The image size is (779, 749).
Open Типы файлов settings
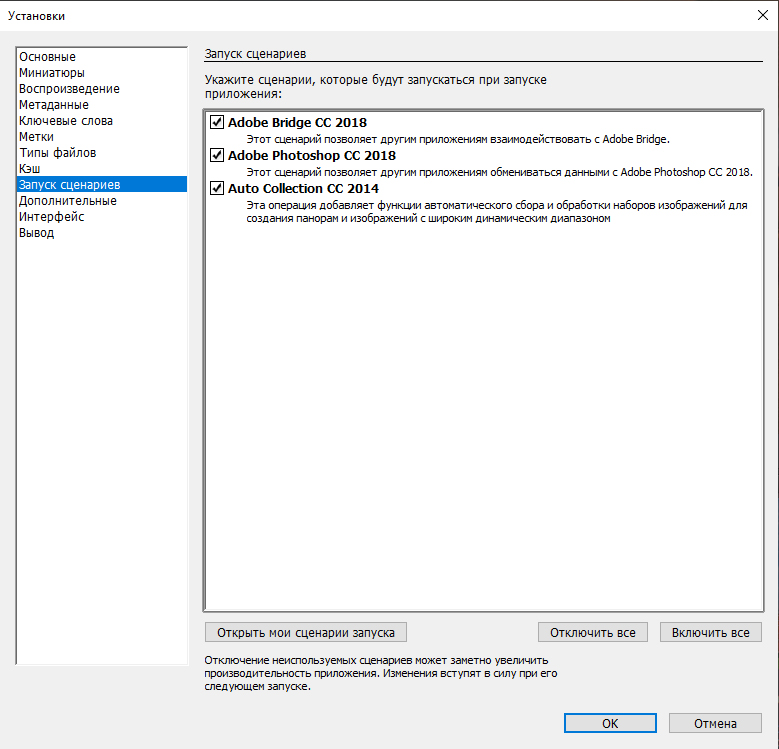click(x=102, y=152)
